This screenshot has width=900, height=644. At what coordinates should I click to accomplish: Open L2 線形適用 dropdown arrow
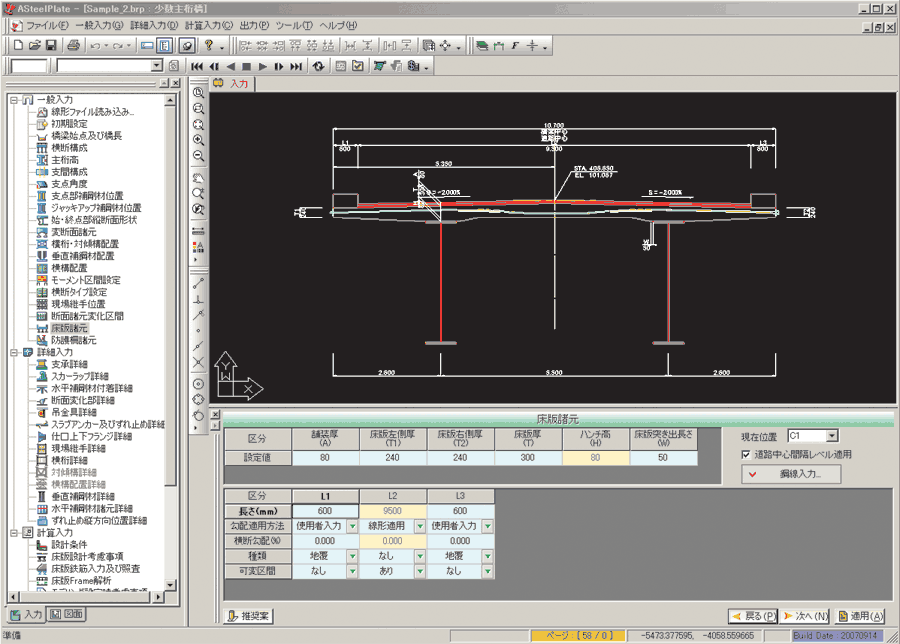tap(420, 526)
